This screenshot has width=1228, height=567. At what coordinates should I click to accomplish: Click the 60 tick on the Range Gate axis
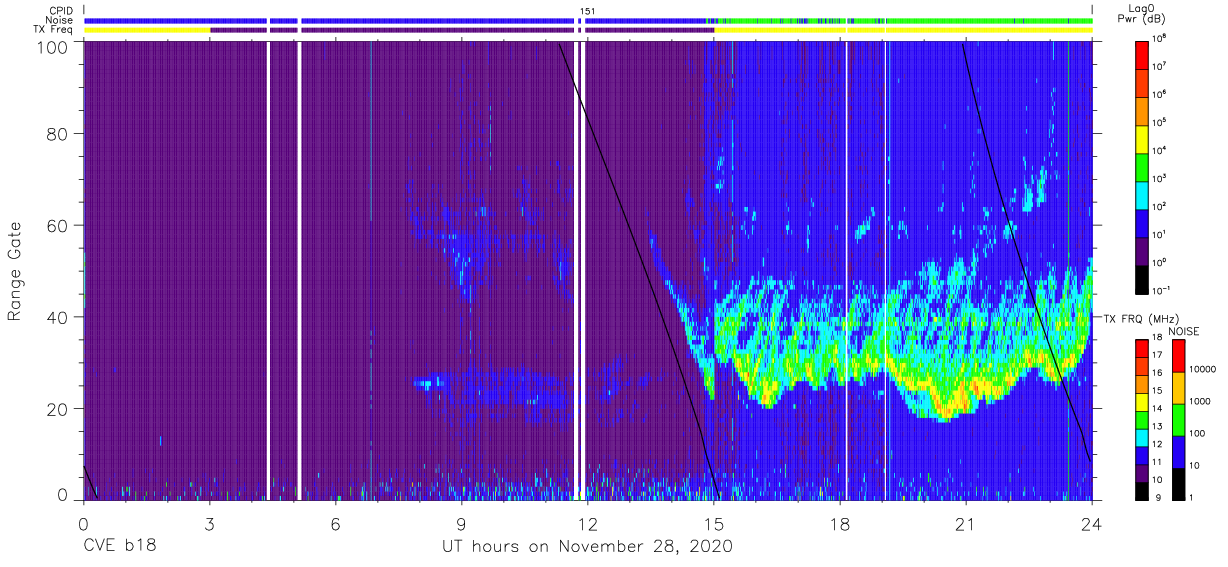58,226
